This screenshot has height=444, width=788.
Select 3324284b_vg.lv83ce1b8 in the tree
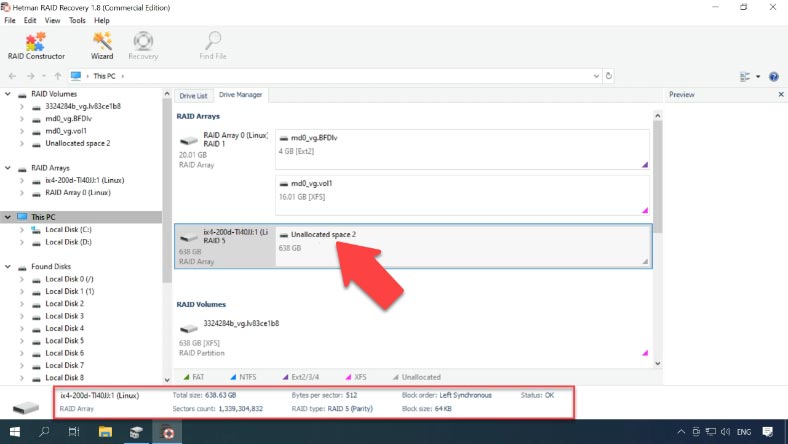pos(83,106)
